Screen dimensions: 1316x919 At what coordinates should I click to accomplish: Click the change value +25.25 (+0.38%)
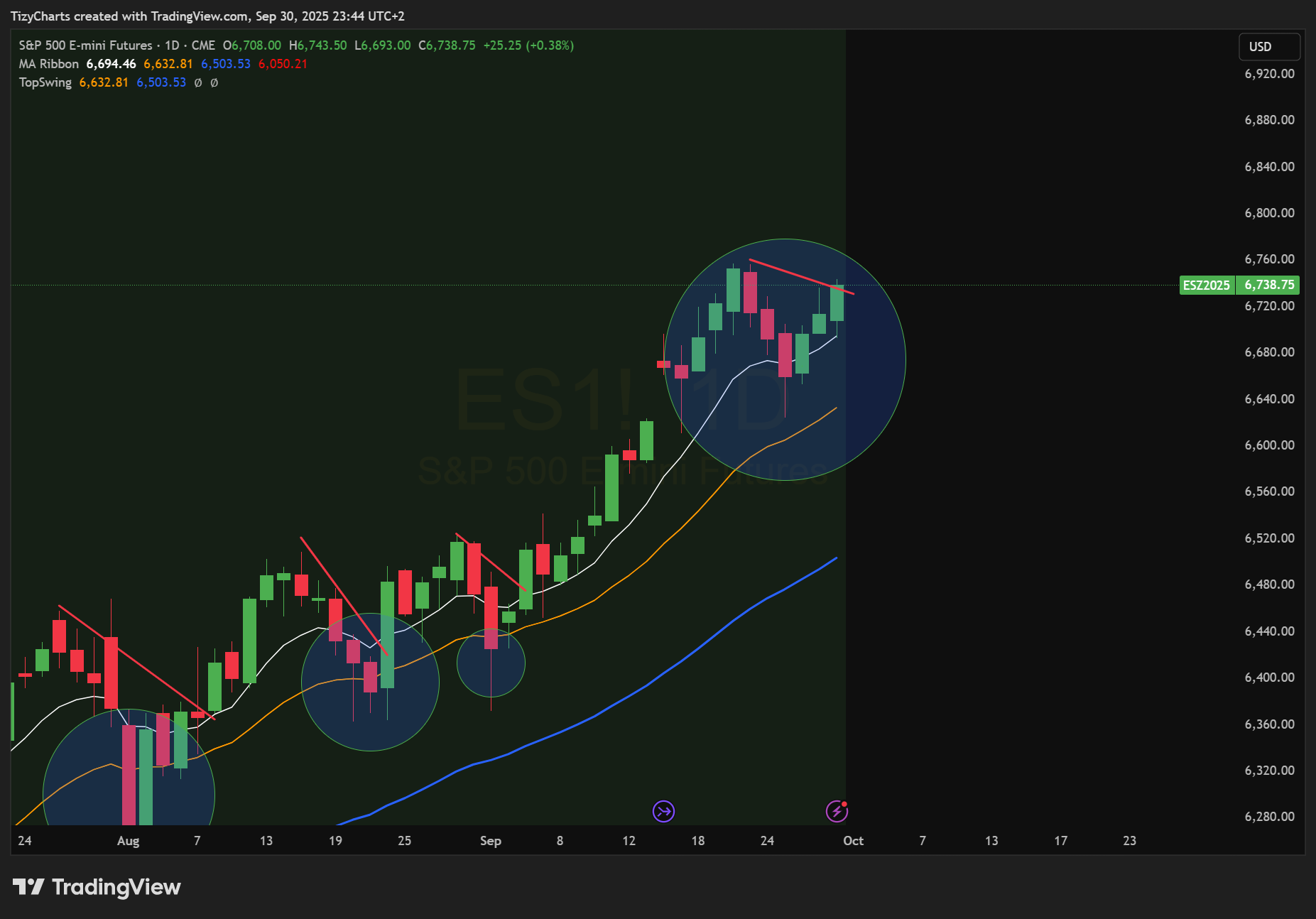(x=529, y=45)
